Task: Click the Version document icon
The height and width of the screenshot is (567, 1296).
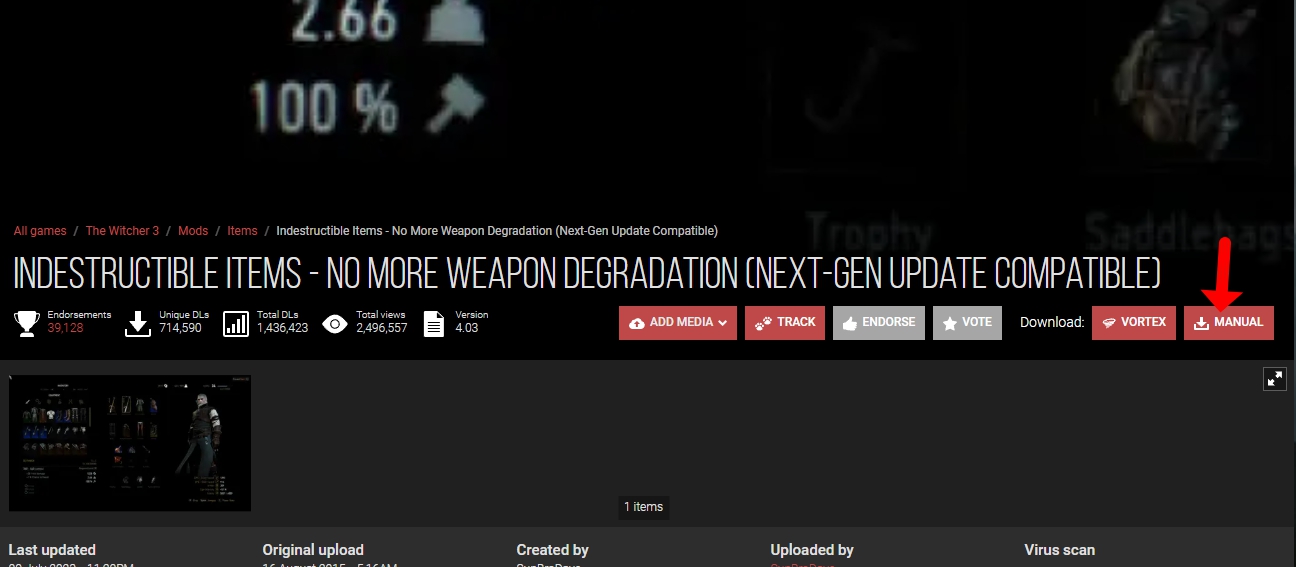Action: coord(434,323)
